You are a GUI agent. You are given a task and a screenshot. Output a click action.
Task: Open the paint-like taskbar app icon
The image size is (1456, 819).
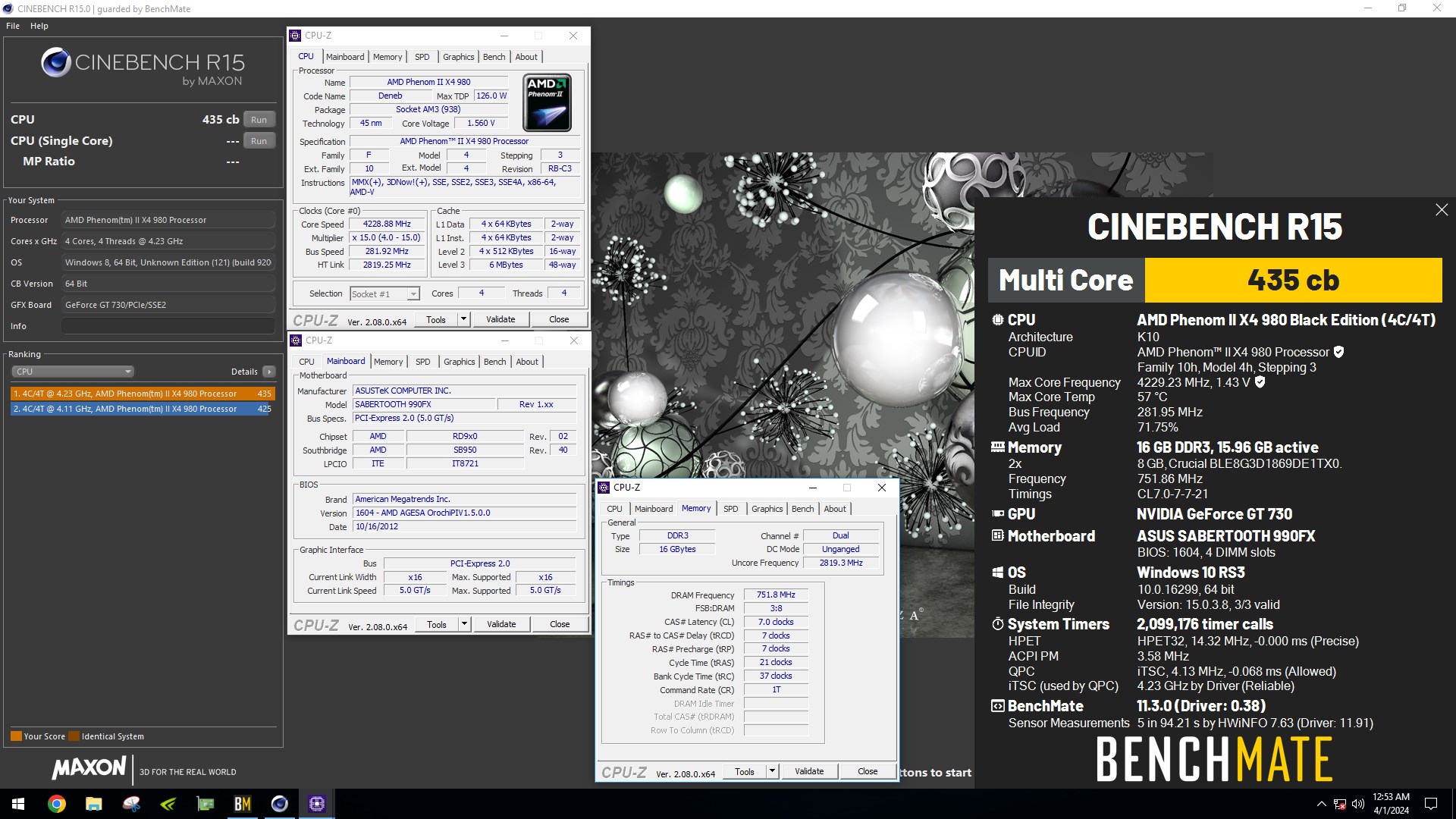130,804
